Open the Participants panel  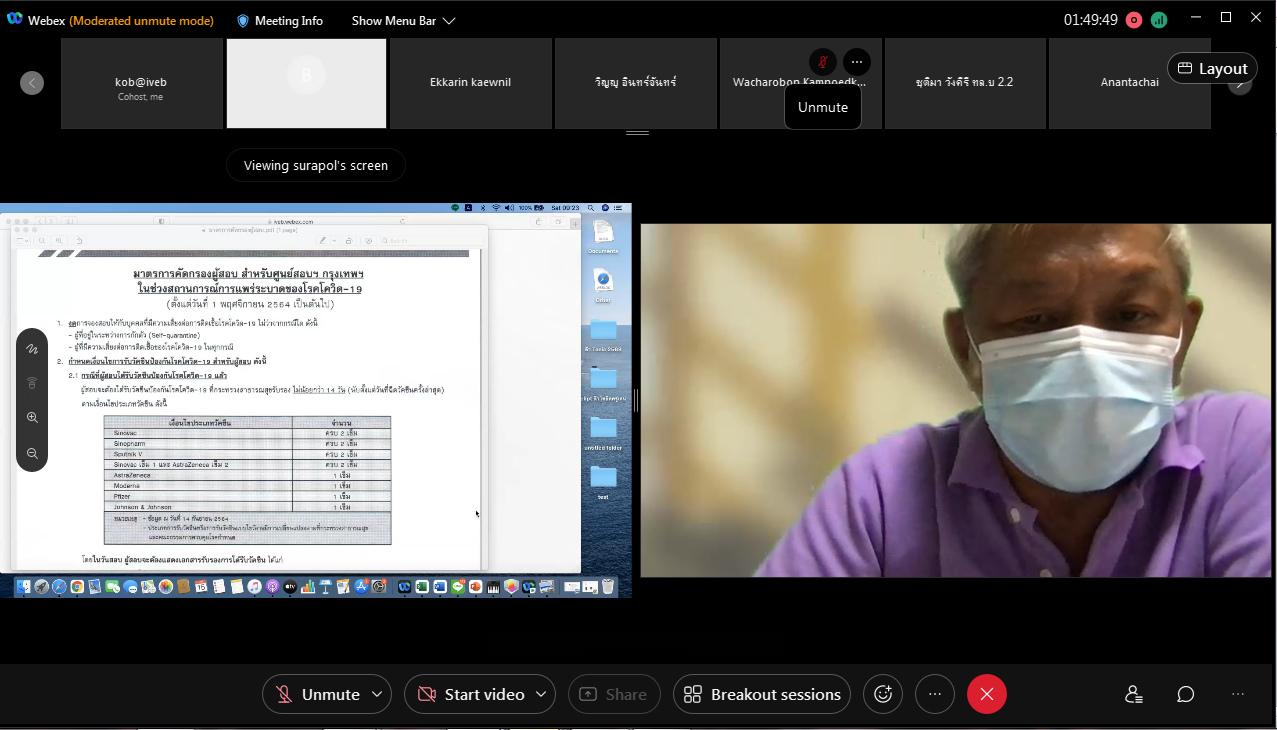(1133, 694)
